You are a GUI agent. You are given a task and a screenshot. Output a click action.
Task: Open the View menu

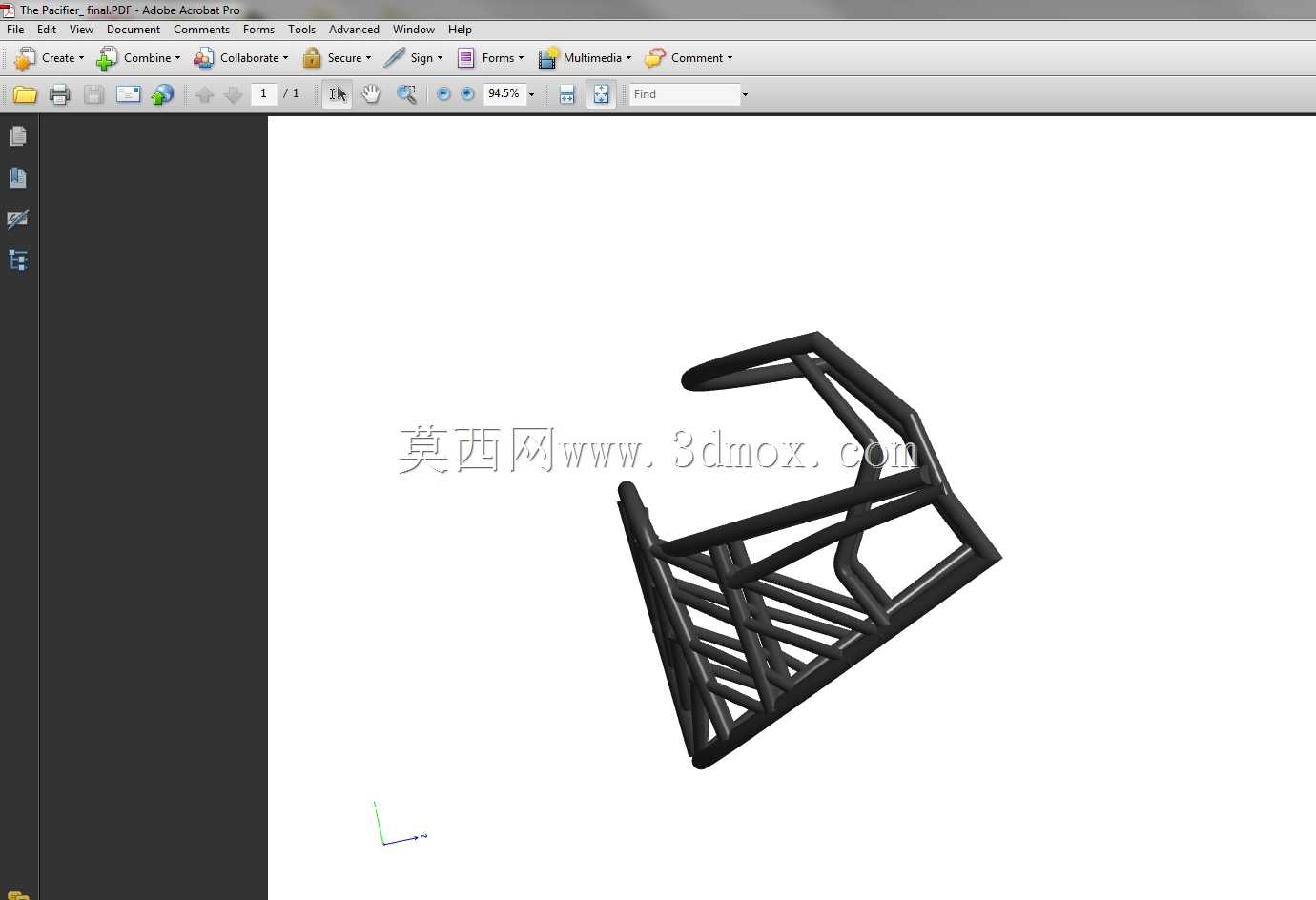[x=81, y=30]
